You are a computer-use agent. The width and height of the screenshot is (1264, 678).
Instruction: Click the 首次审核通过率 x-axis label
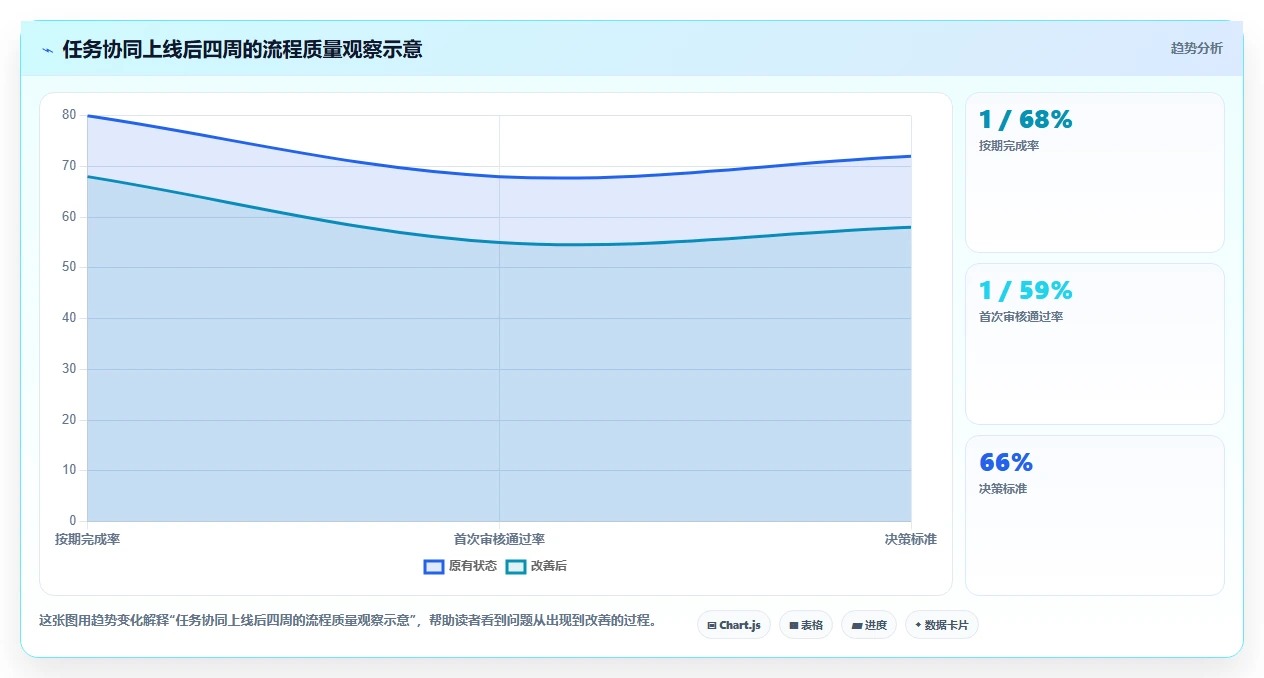click(499, 539)
